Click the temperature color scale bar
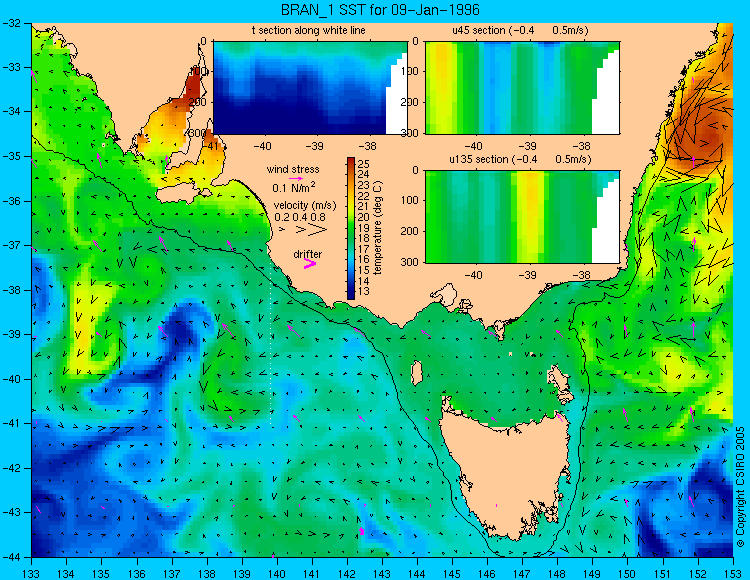Image resolution: width=750 pixels, height=580 pixels. click(351, 228)
